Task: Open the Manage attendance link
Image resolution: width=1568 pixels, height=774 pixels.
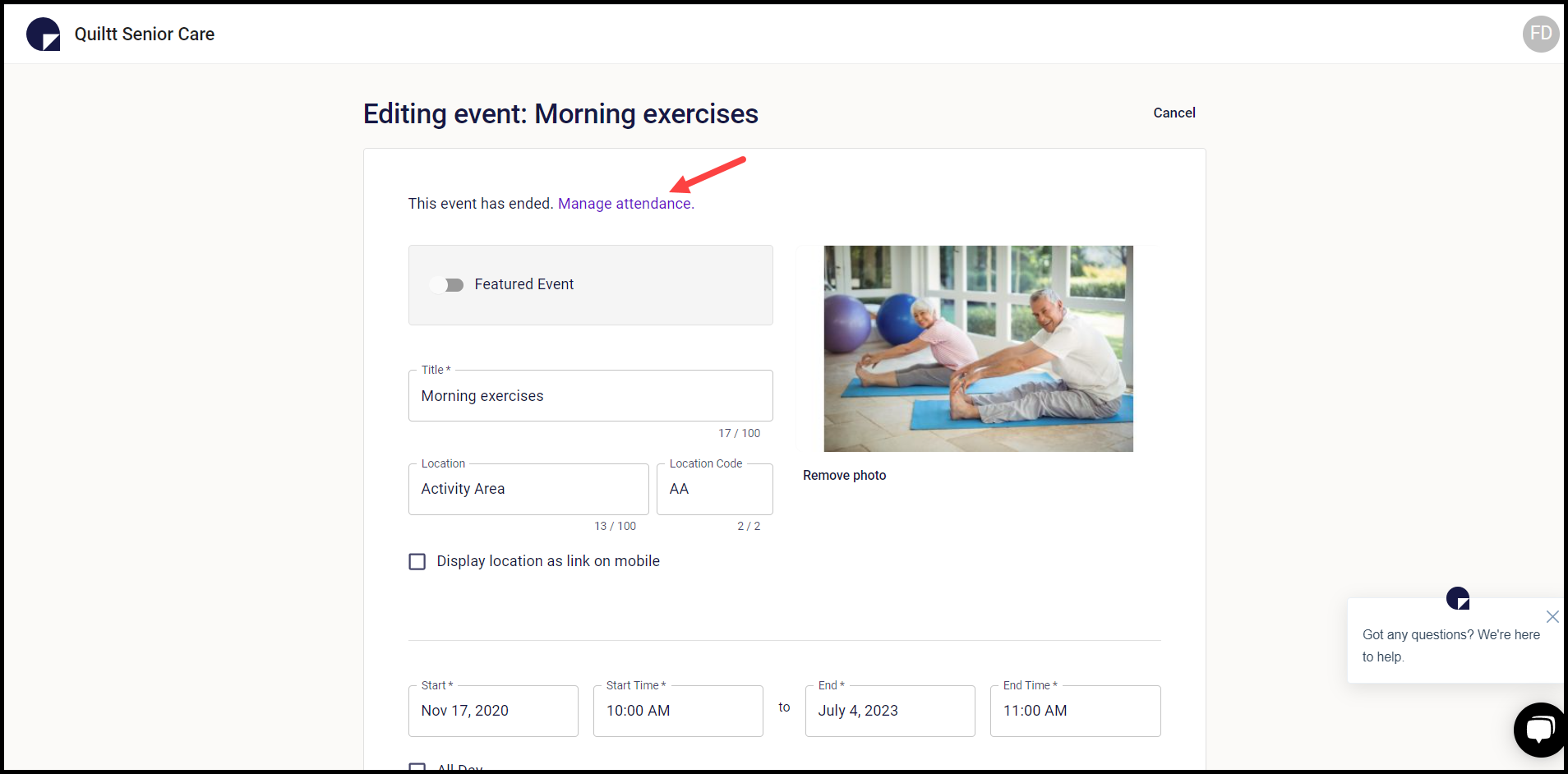Action: pos(626,203)
